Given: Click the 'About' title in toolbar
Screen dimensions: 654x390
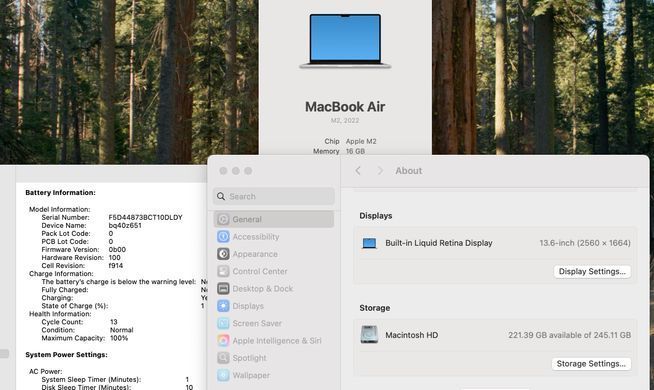Looking at the screenshot, I should point(409,171).
